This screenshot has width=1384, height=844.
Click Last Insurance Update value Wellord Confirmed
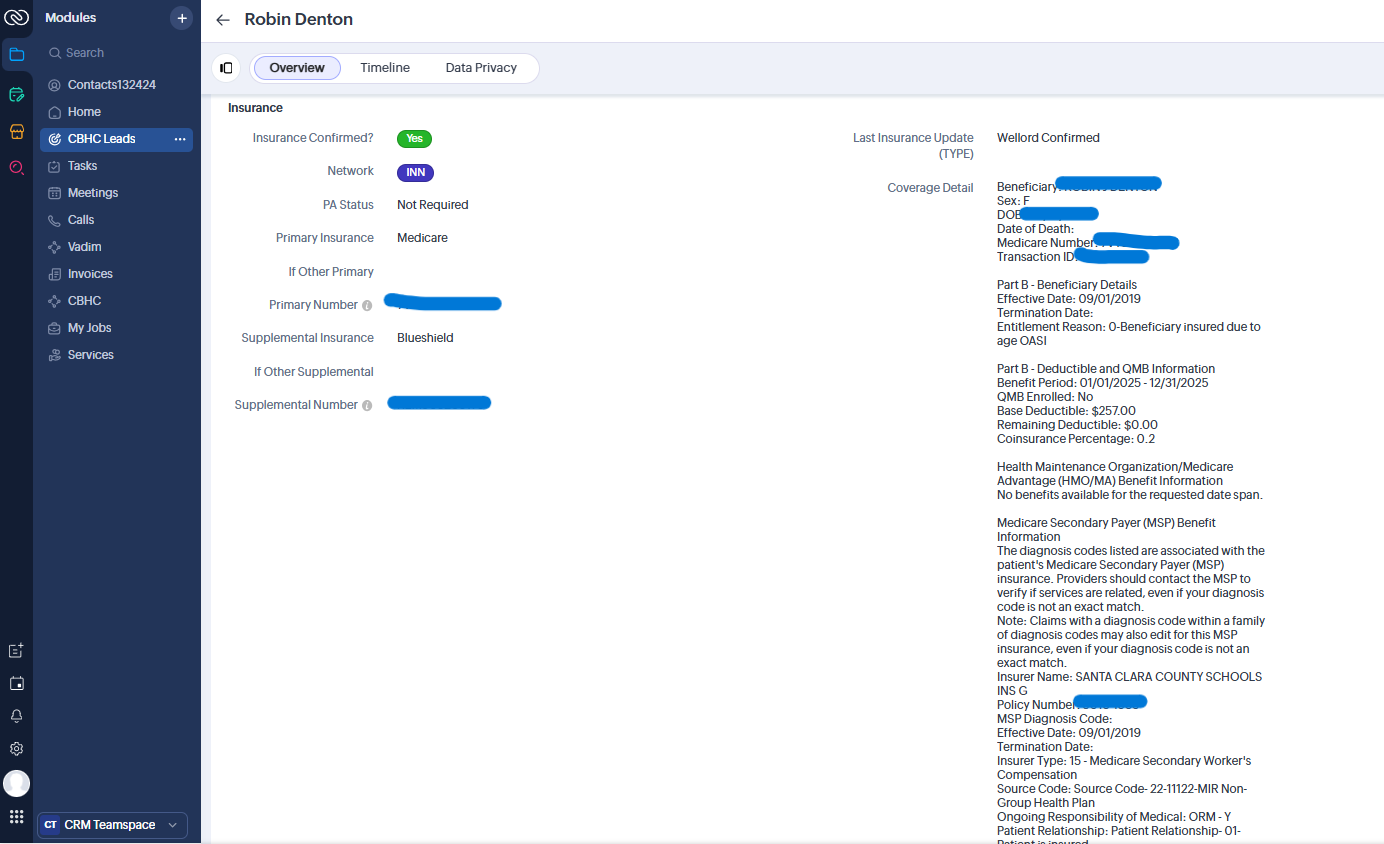coord(1048,138)
